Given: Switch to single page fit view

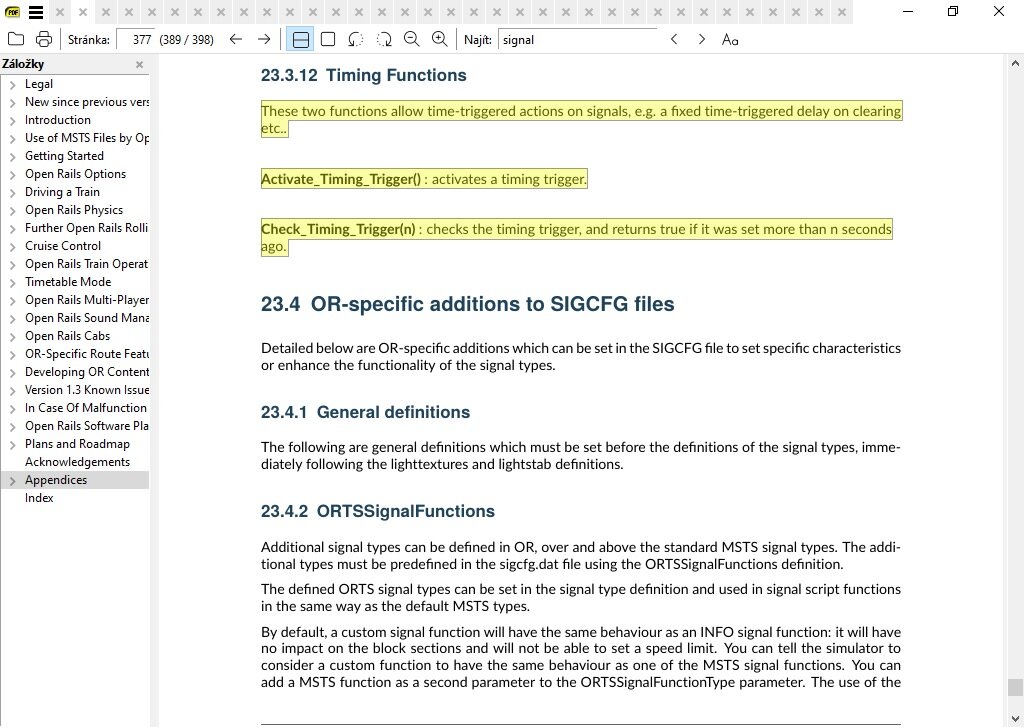Looking at the screenshot, I should tap(328, 40).
